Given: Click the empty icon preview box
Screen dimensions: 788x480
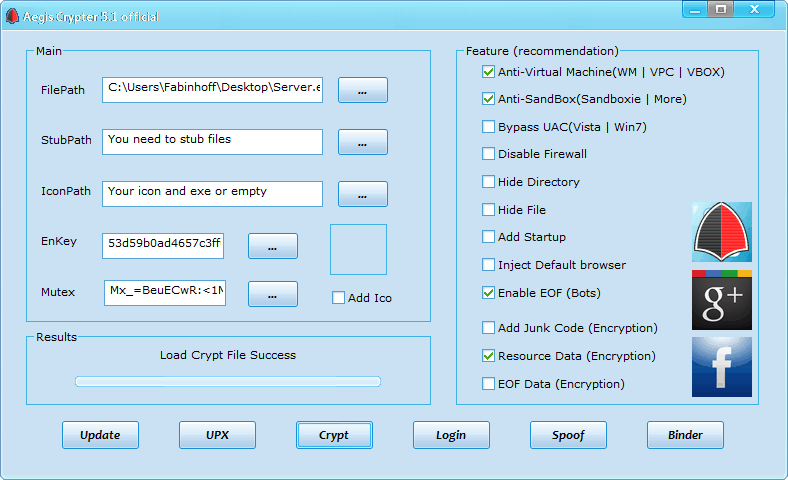Looking at the screenshot, I should point(358,249).
